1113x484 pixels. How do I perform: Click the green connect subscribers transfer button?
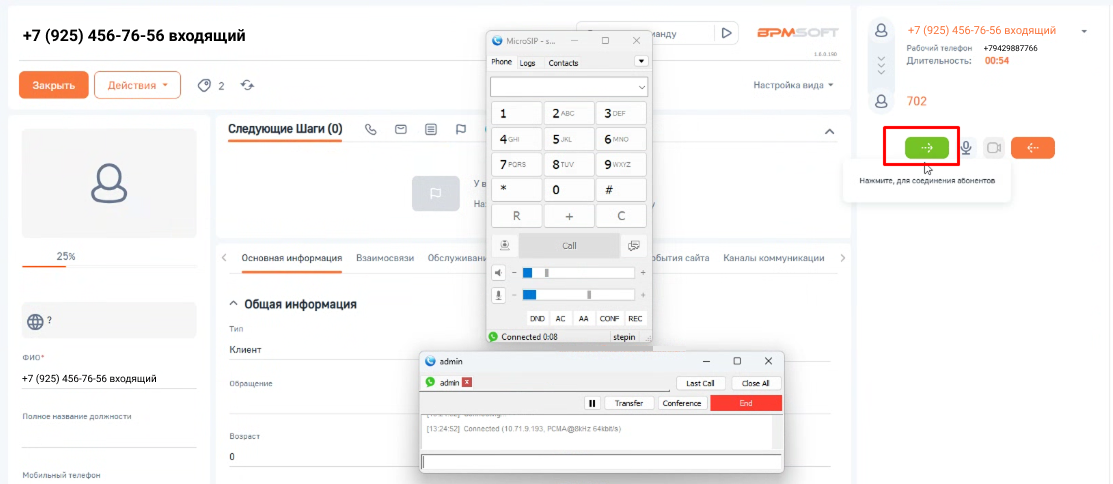tap(926, 148)
